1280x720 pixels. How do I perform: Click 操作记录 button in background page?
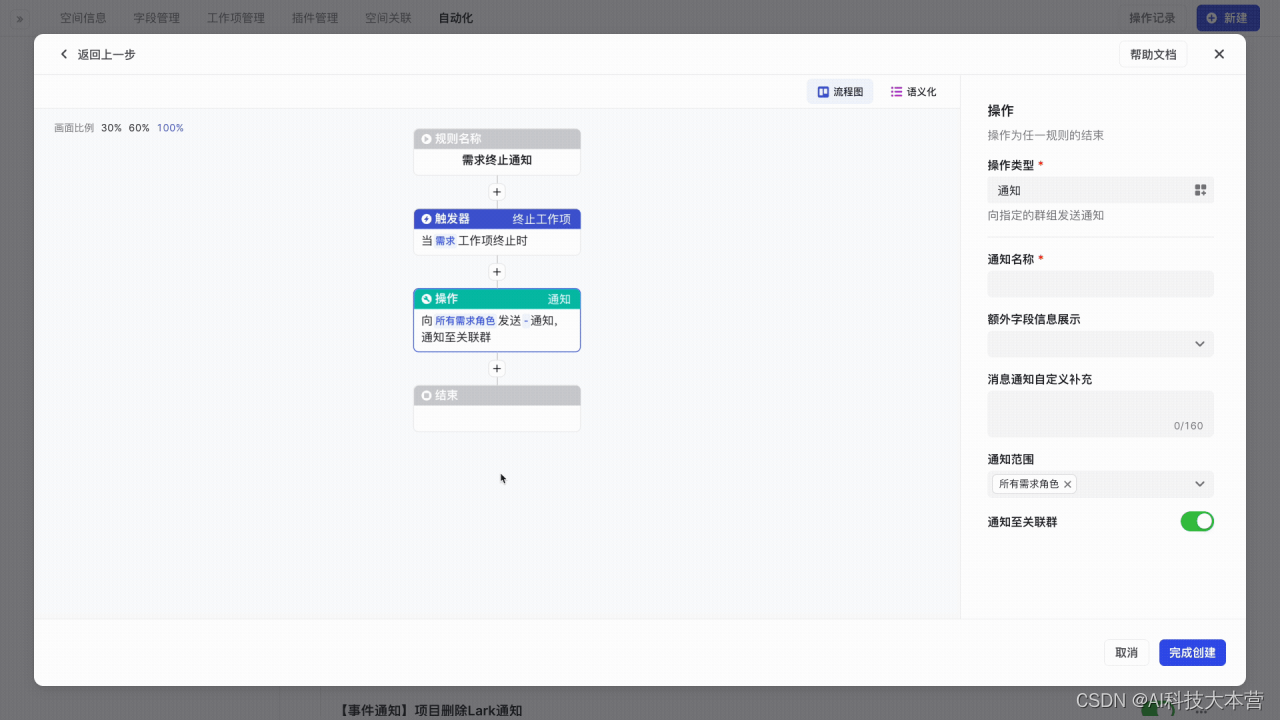pyautogui.click(x=1152, y=18)
